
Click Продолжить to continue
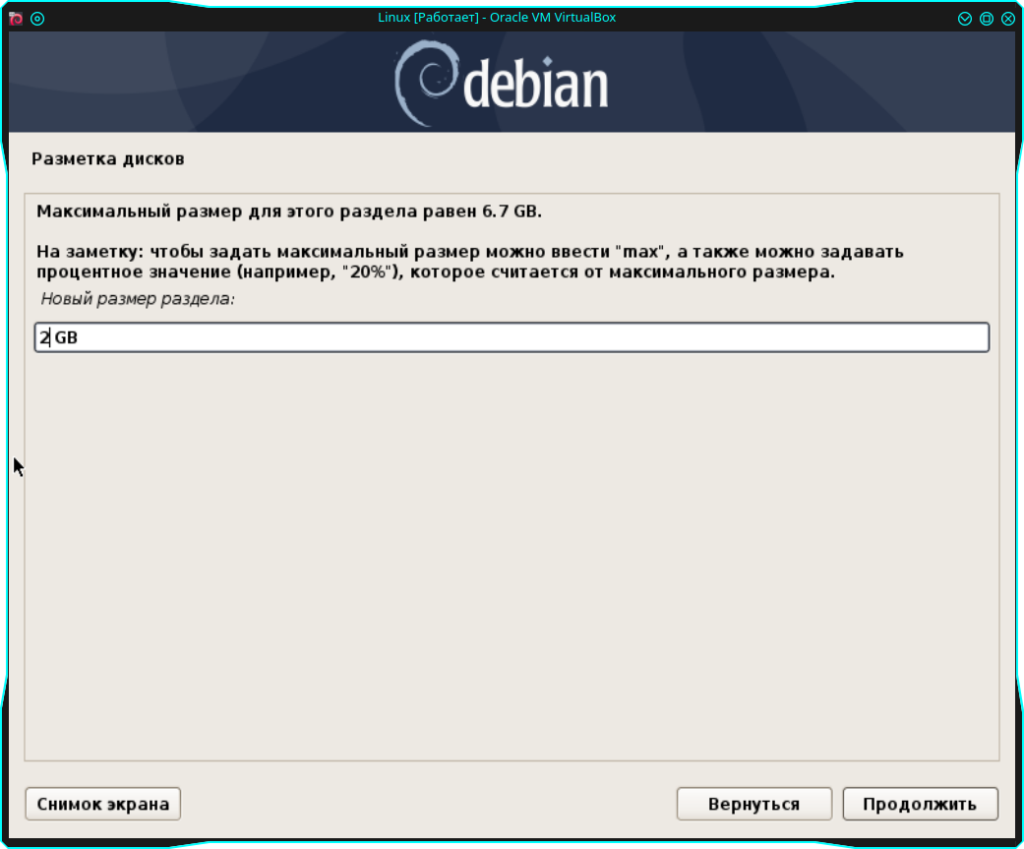[920, 804]
